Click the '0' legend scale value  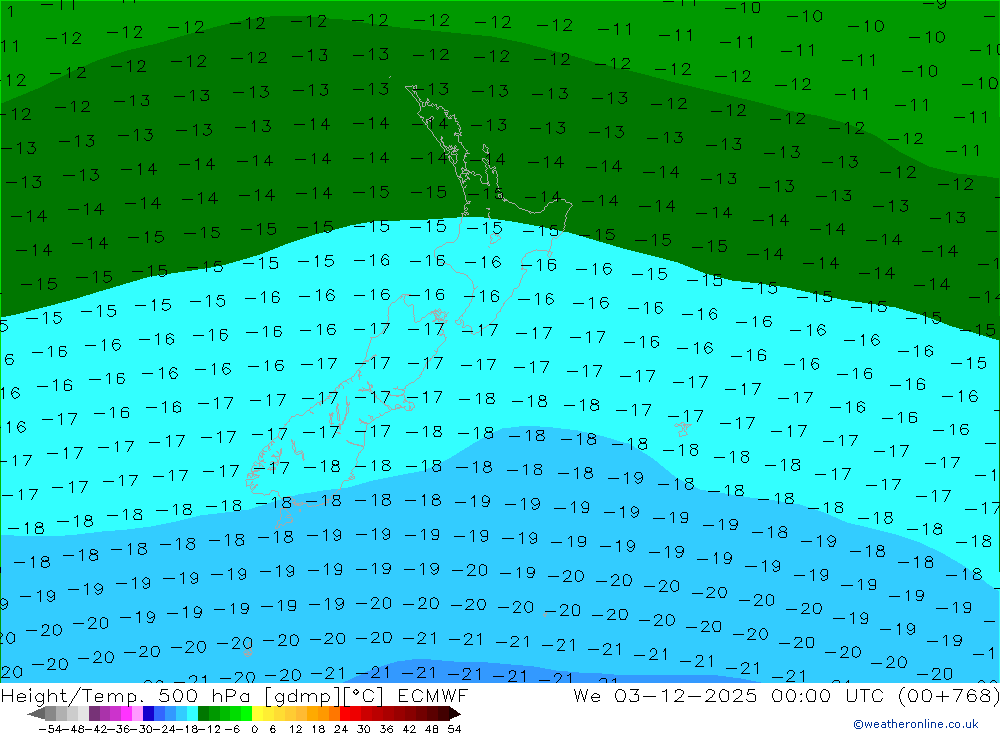click(x=254, y=729)
